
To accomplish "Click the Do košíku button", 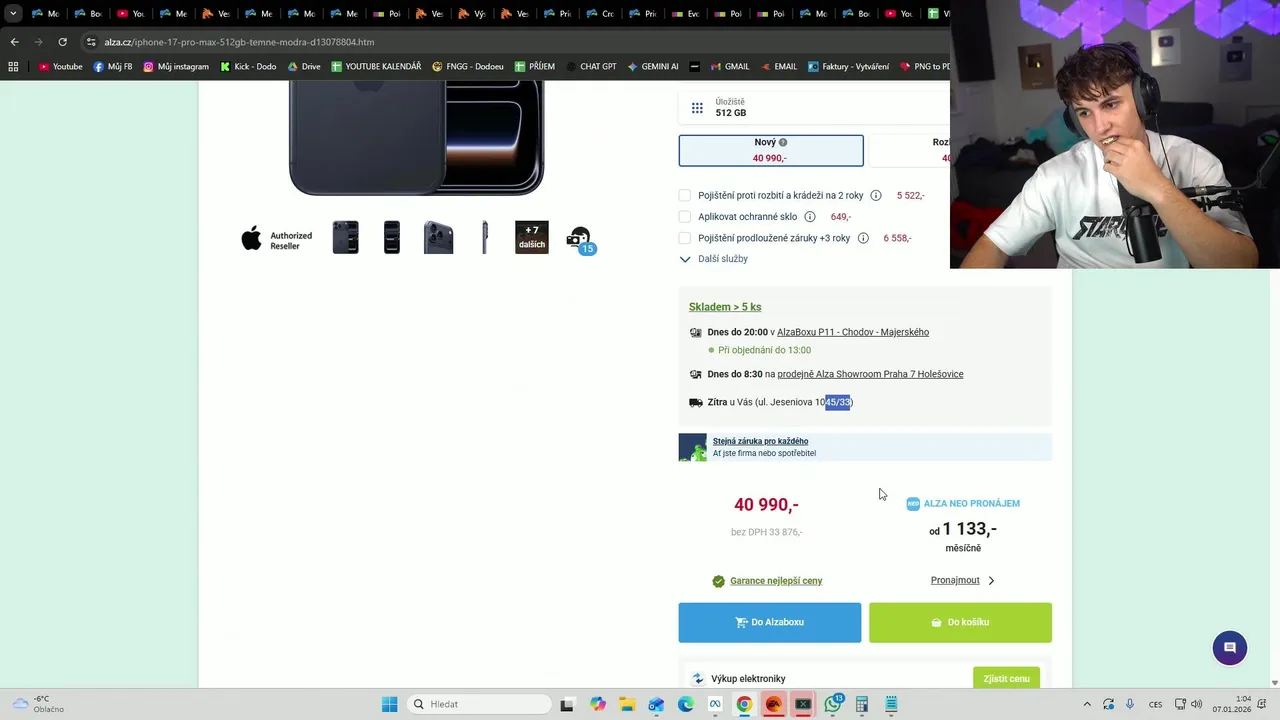I will pyautogui.click(x=960, y=622).
